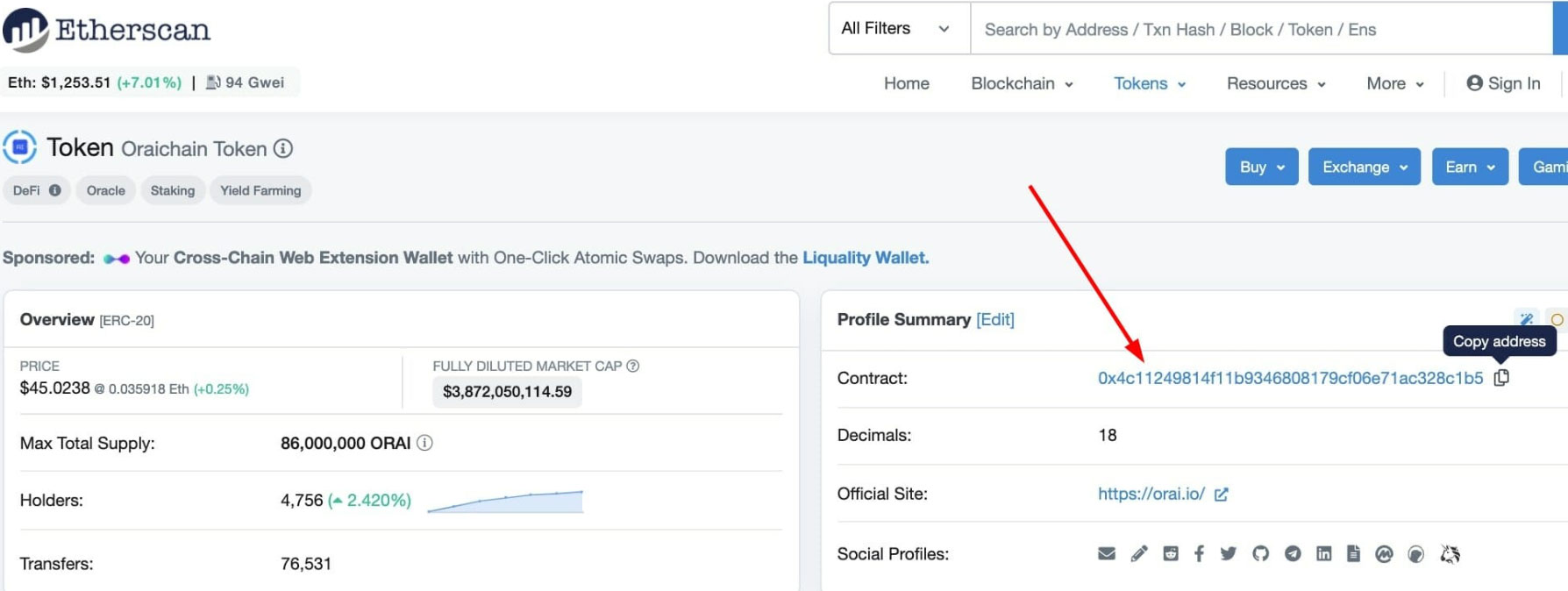Screen dimensions: 1568x591
Task: Click the info icon beside Oraichain Token
Action: 282,148
